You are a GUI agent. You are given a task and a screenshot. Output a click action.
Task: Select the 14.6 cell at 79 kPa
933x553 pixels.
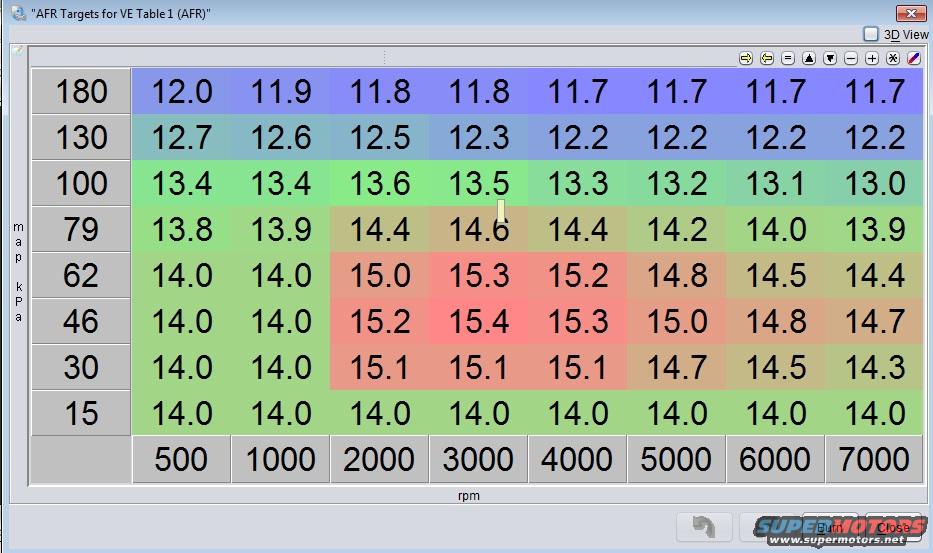tap(478, 229)
